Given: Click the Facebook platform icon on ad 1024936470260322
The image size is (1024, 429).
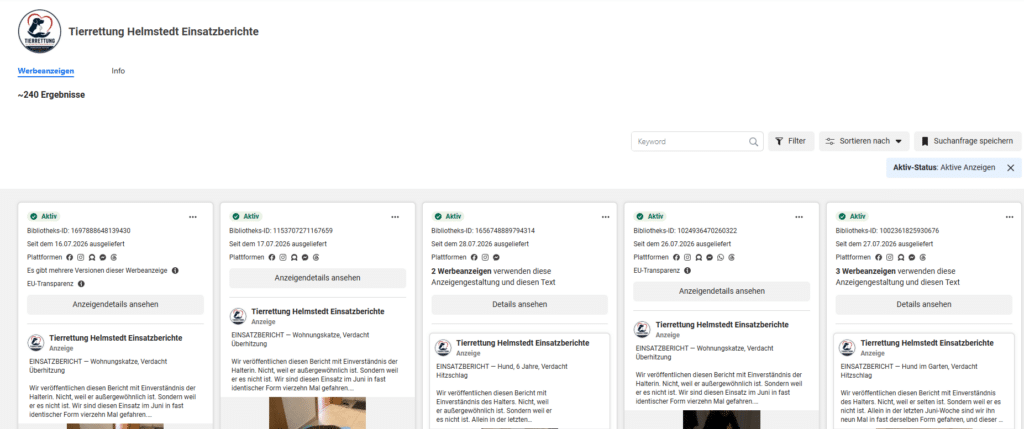Looking at the screenshot, I should click(x=676, y=257).
